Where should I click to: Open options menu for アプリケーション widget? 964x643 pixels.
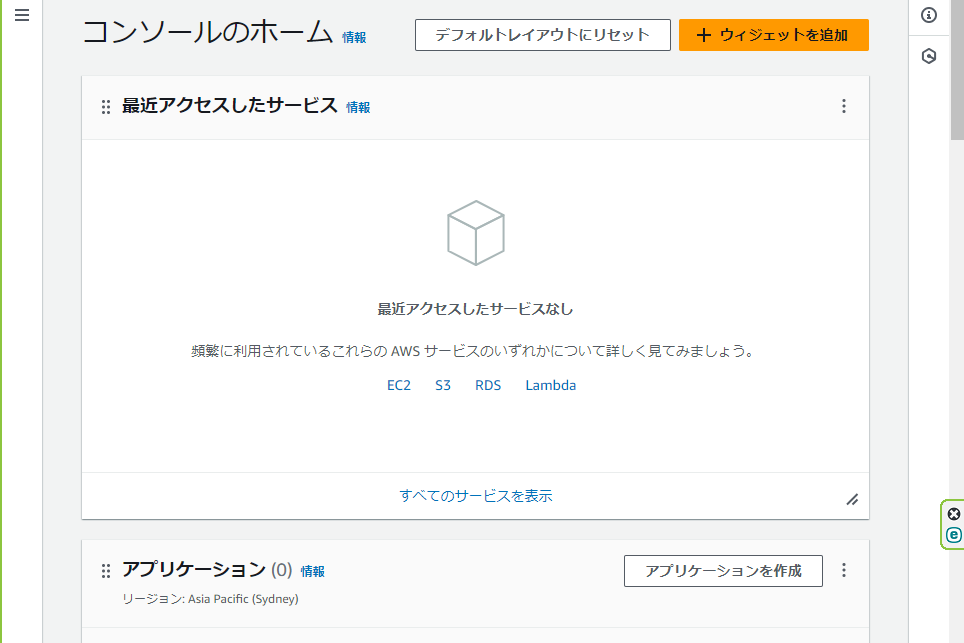[x=844, y=570]
